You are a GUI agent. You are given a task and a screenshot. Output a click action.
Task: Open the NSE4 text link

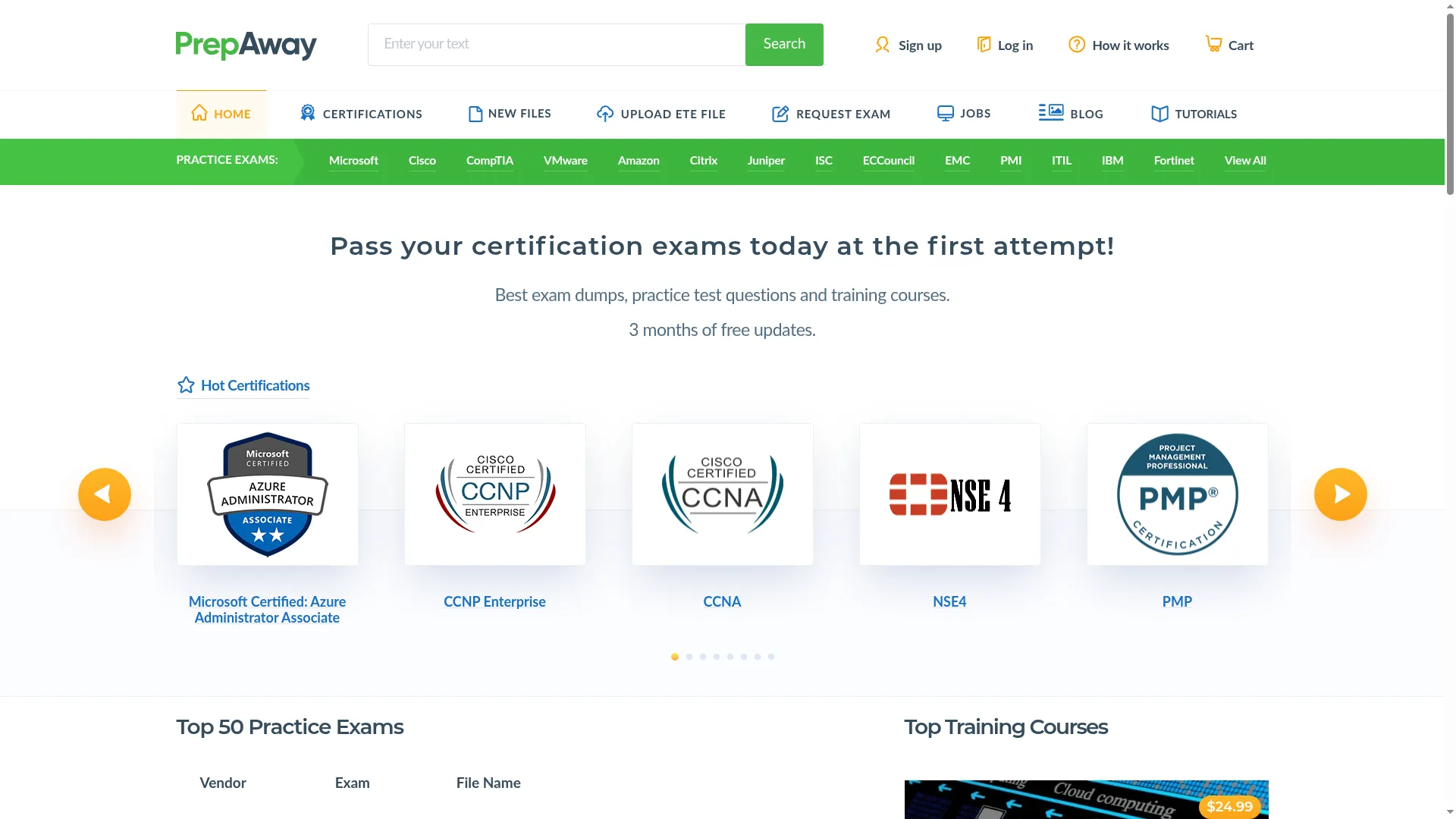click(949, 601)
